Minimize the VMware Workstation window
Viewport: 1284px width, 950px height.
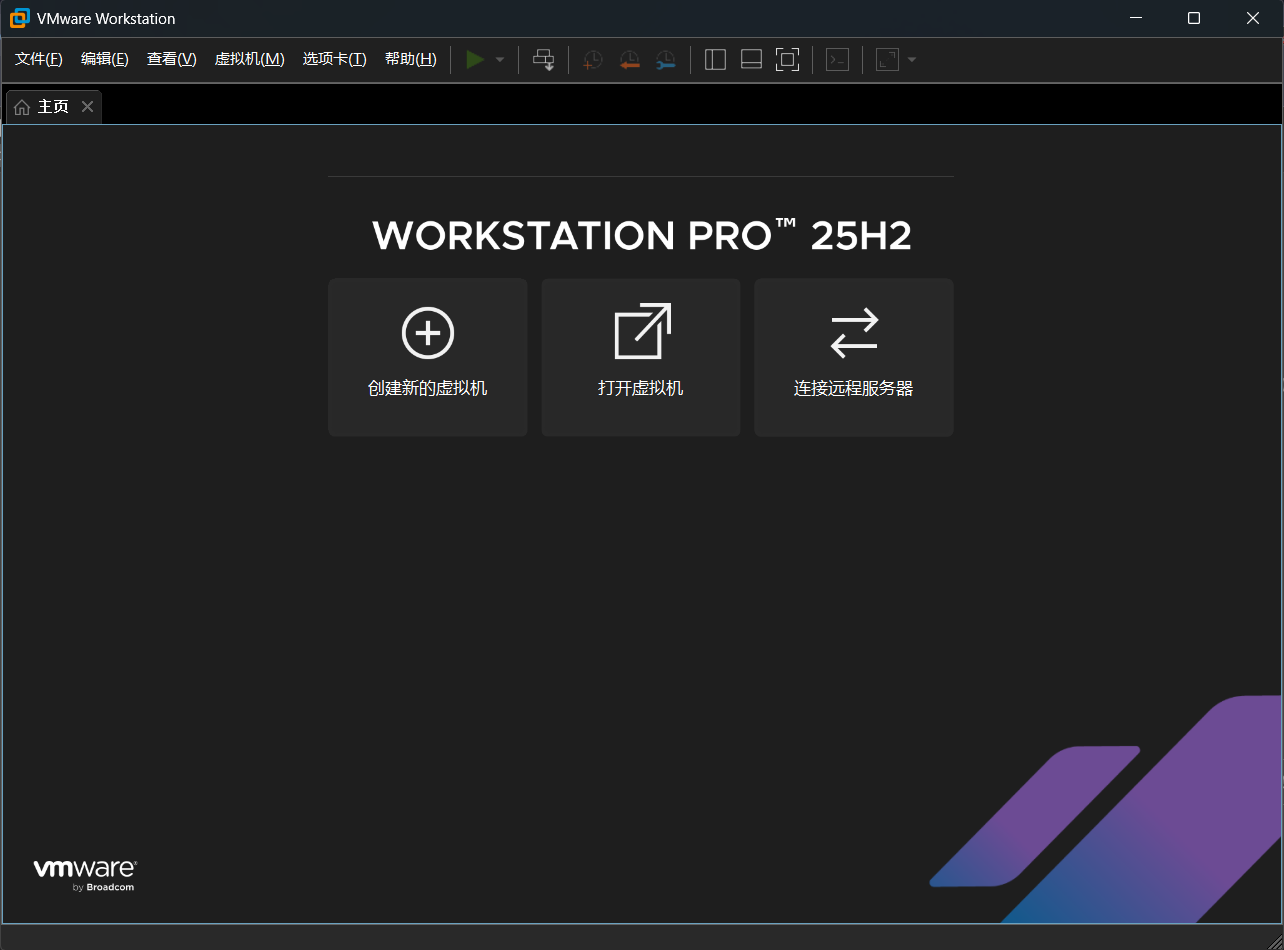click(x=1135, y=18)
